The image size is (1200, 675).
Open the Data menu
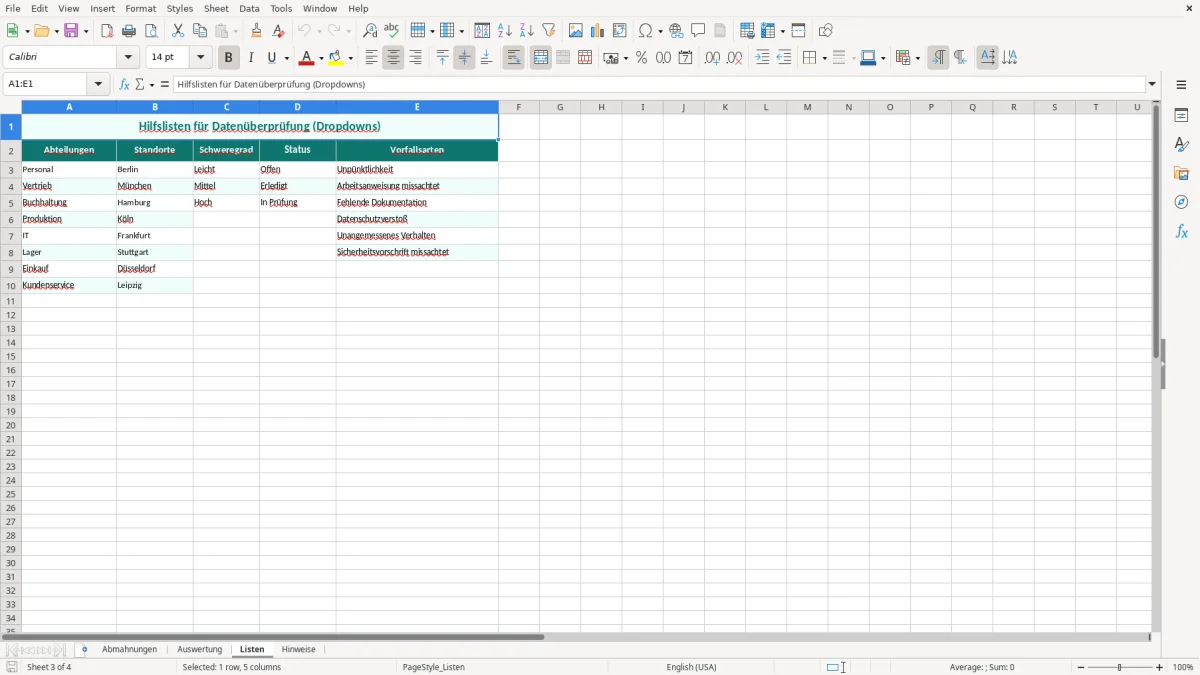(x=249, y=8)
